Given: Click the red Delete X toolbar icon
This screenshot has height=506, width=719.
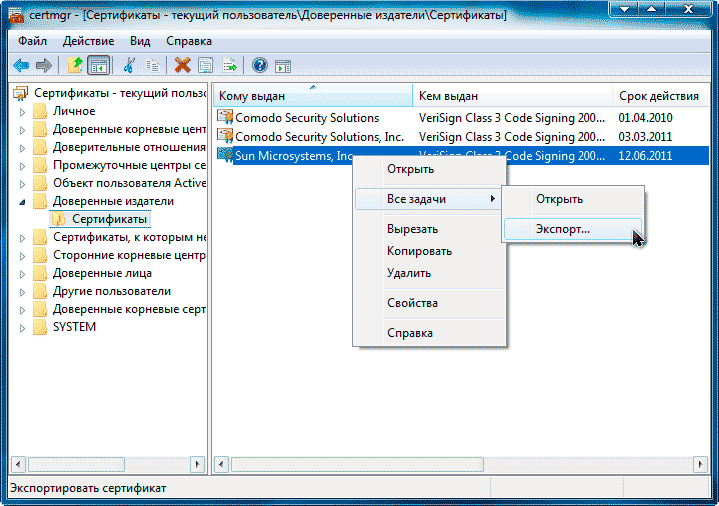Looking at the screenshot, I should [183, 66].
